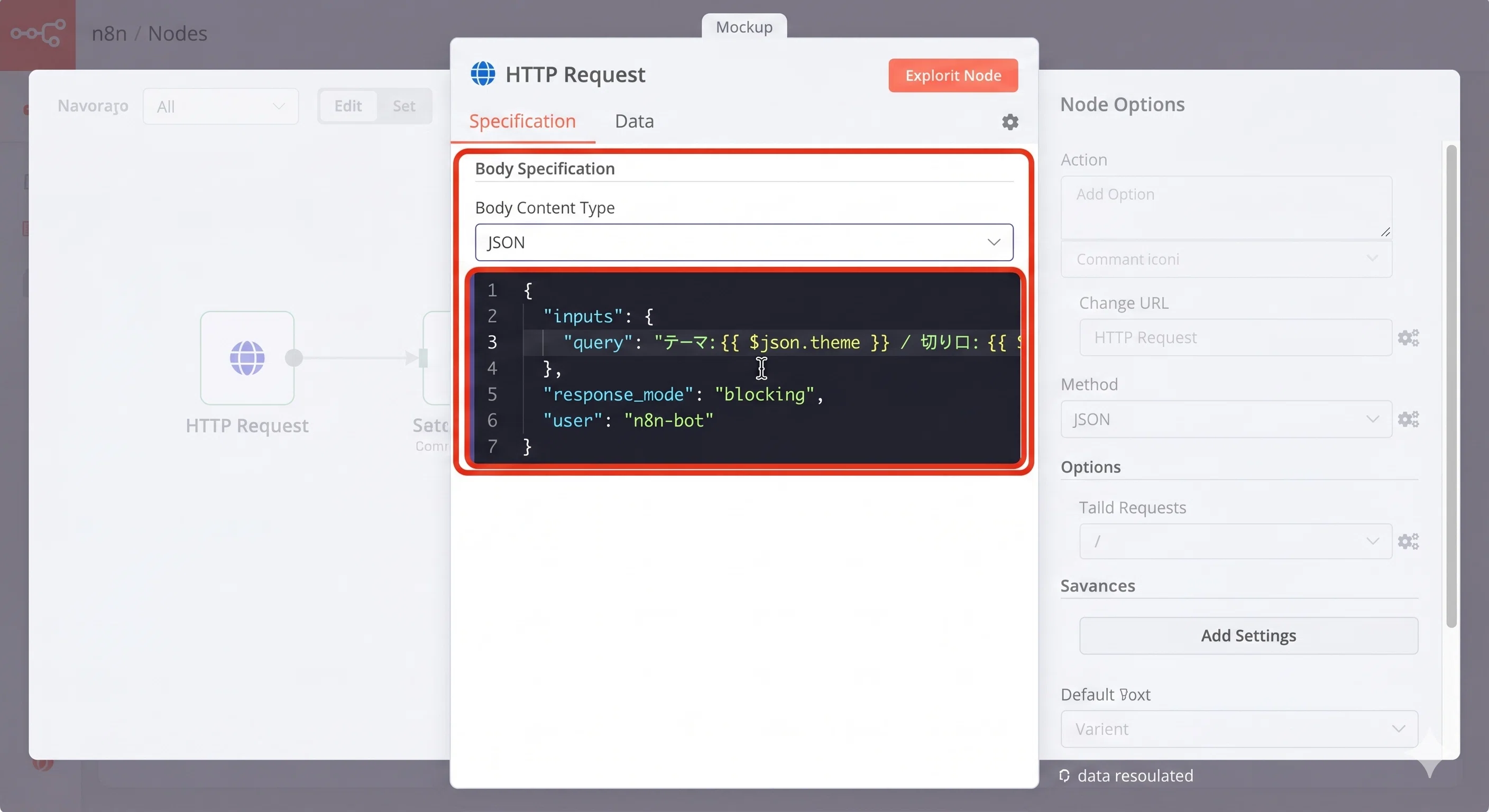The image size is (1489, 812).
Task: Open the Varient dropdown
Action: (x=1239, y=730)
